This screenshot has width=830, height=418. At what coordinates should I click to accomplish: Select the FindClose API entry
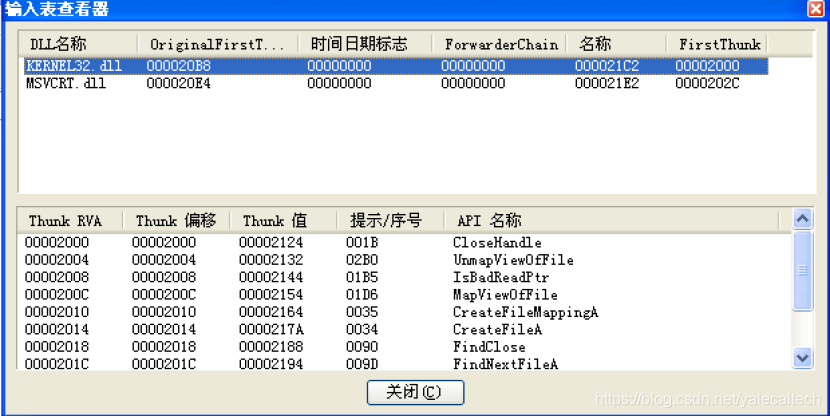(x=489, y=347)
